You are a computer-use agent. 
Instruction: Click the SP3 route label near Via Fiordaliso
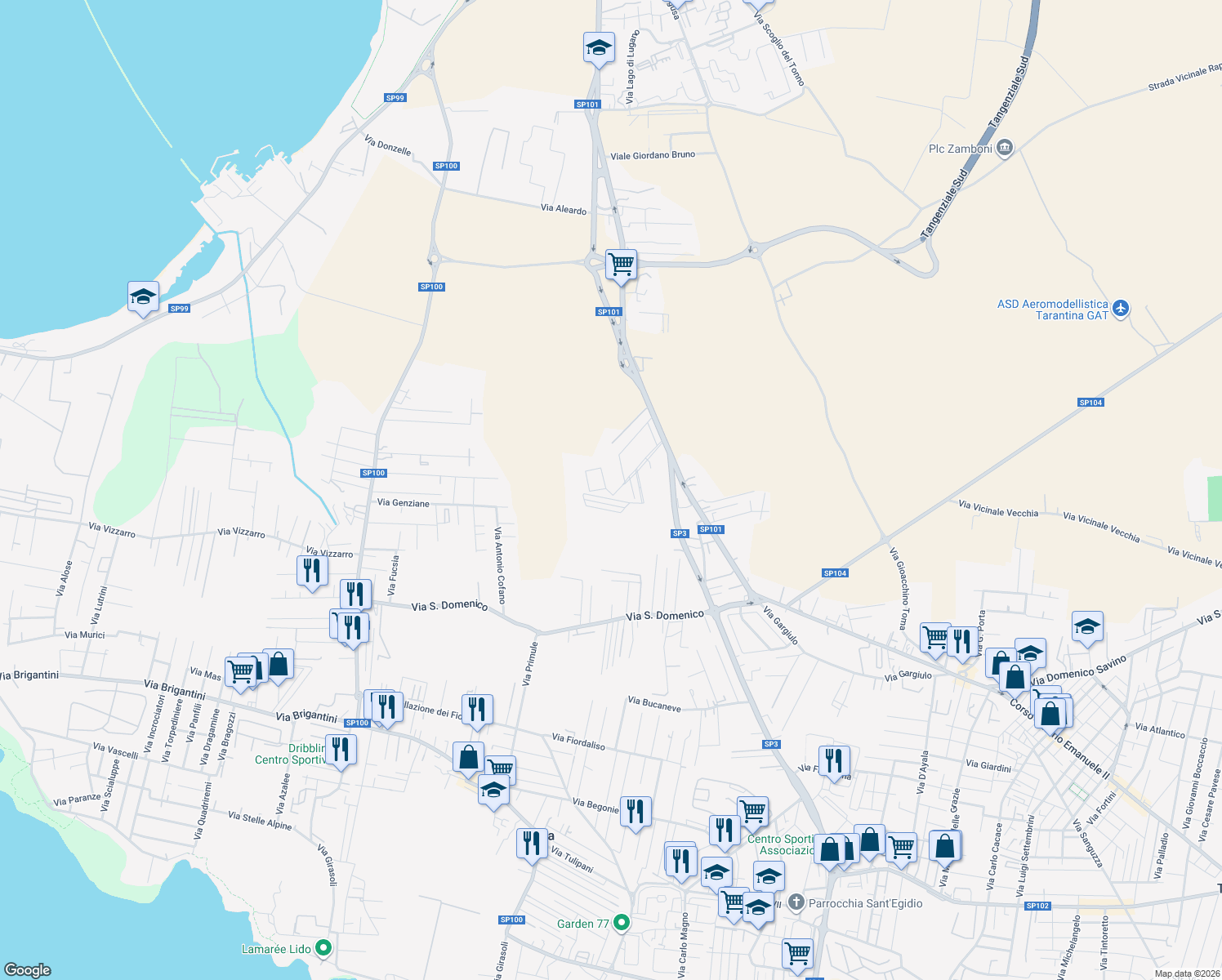tap(770, 744)
